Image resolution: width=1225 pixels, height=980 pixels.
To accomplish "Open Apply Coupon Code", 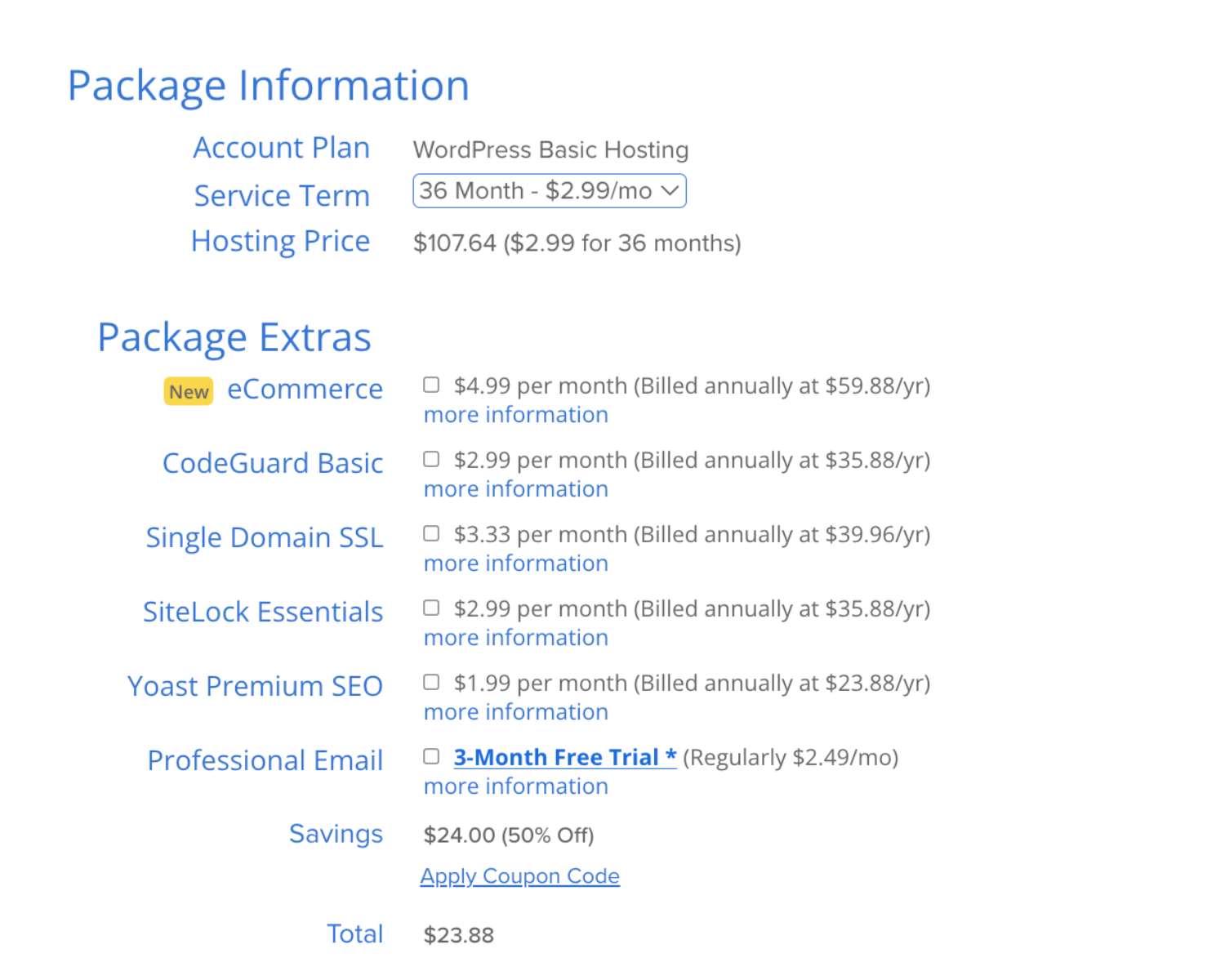I will (519, 875).
